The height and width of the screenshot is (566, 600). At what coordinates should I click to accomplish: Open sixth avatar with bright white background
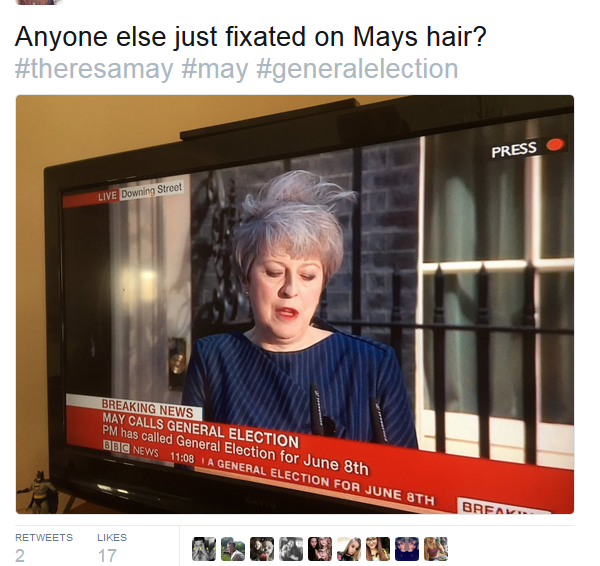coord(349,549)
